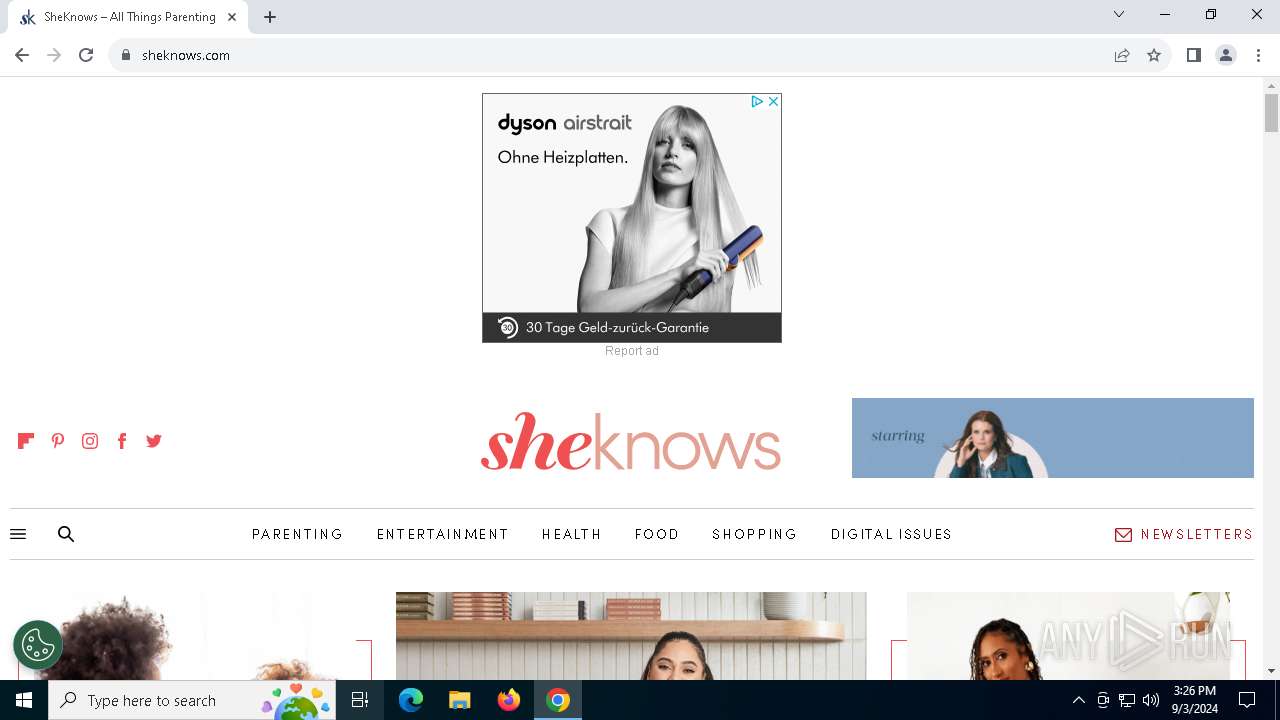Image resolution: width=1280 pixels, height=720 pixels.
Task: Open Chrome's three-dot menu
Action: (x=1258, y=55)
